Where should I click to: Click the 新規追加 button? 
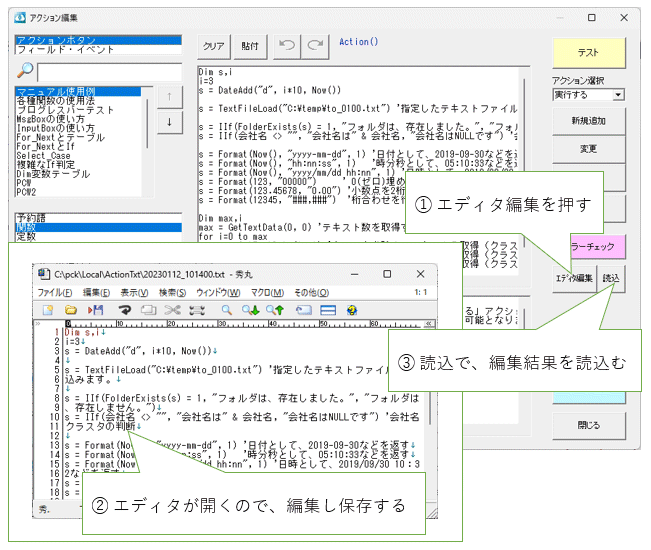click(x=588, y=121)
